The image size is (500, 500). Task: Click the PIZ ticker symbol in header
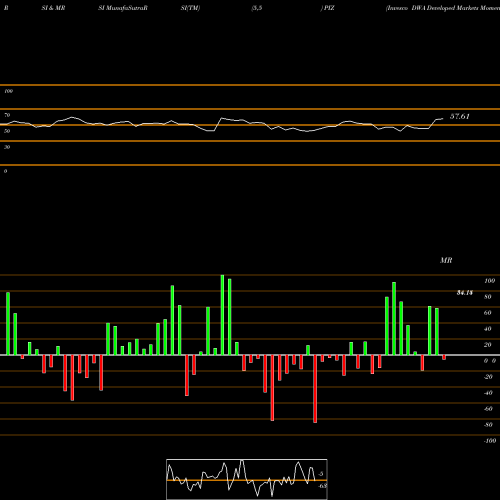[329, 8]
